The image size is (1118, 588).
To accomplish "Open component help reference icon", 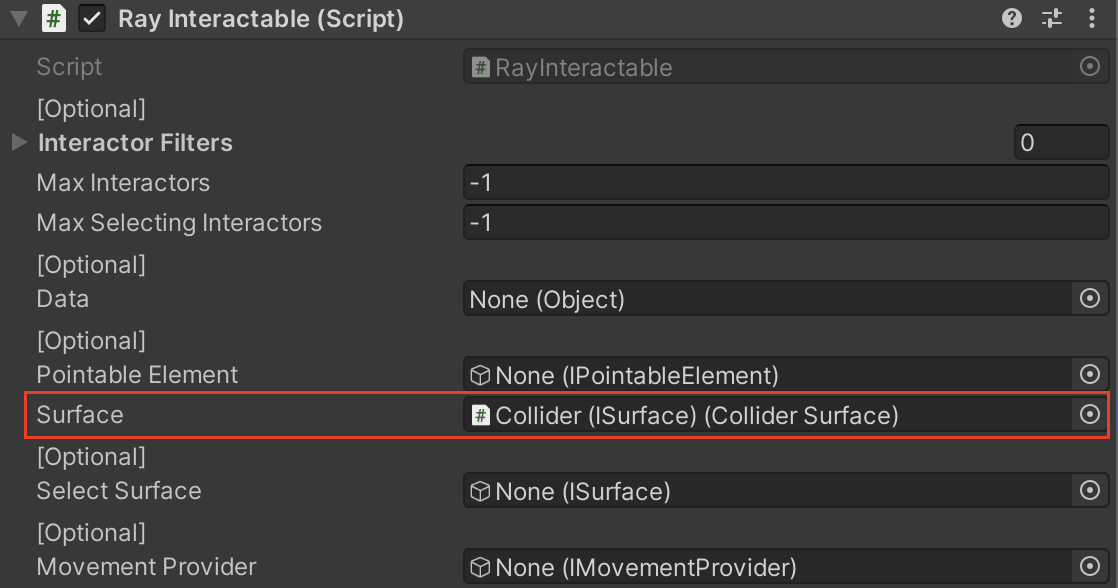I will coord(1012,18).
